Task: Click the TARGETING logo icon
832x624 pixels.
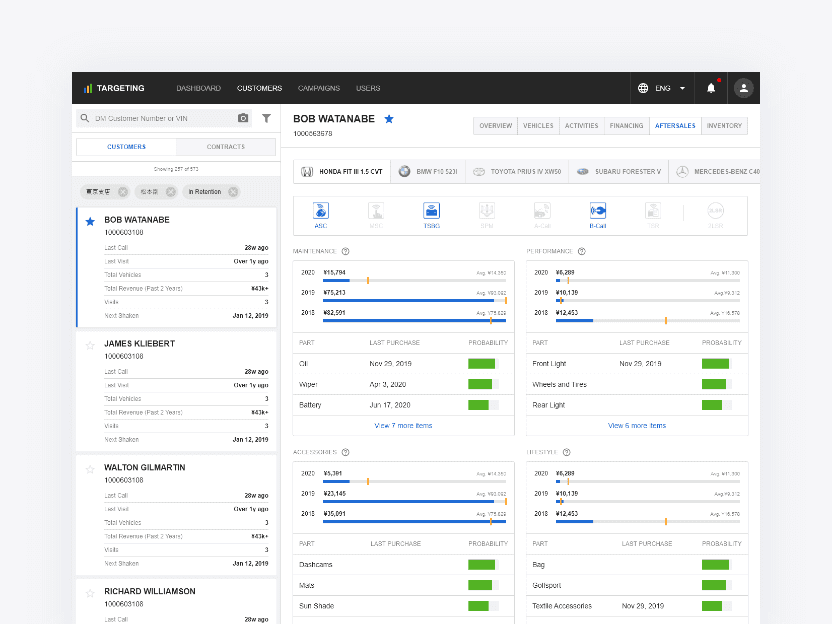Action: 88,88
